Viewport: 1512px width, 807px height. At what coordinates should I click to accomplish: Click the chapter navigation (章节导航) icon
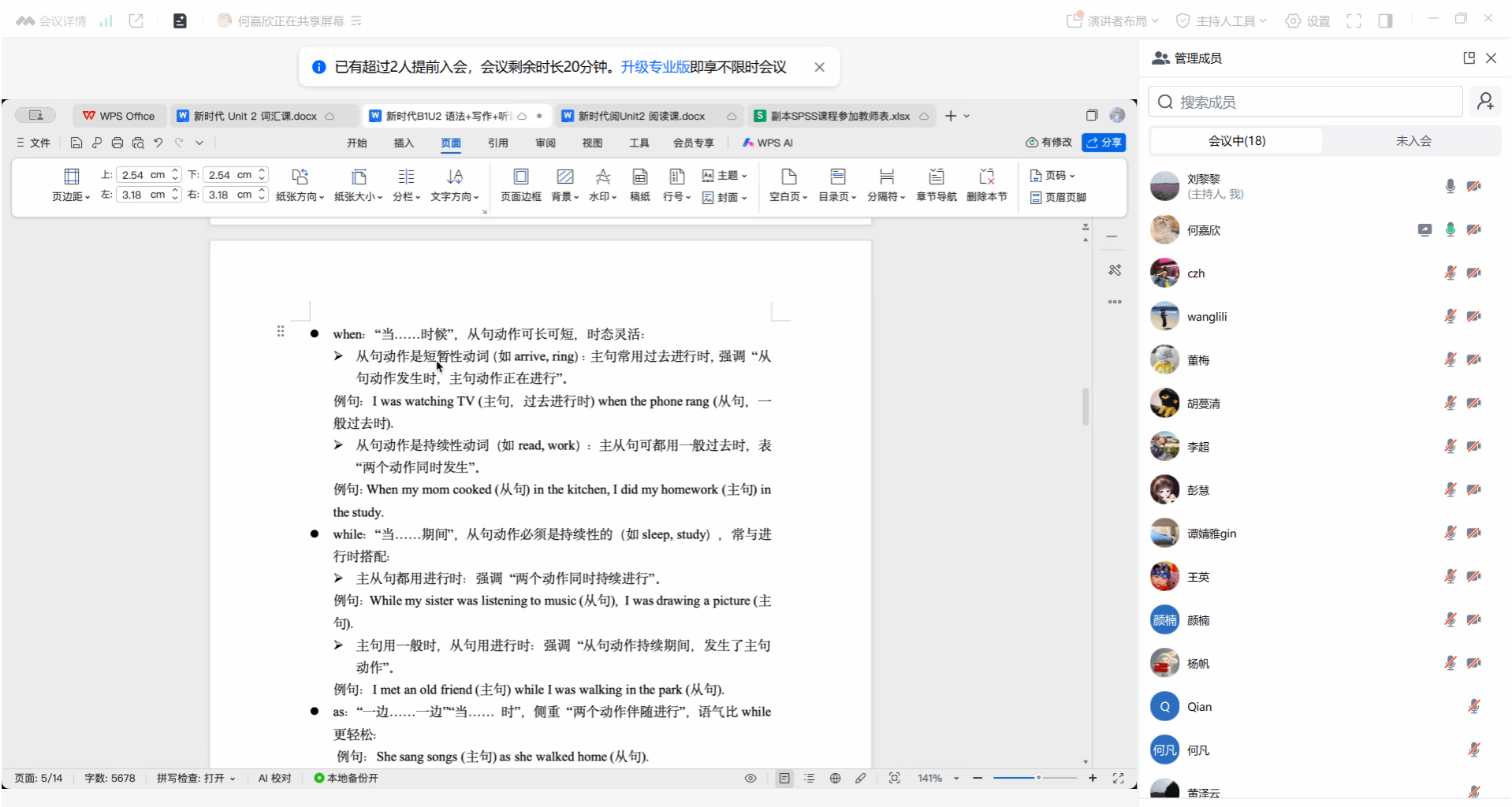[x=936, y=177]
